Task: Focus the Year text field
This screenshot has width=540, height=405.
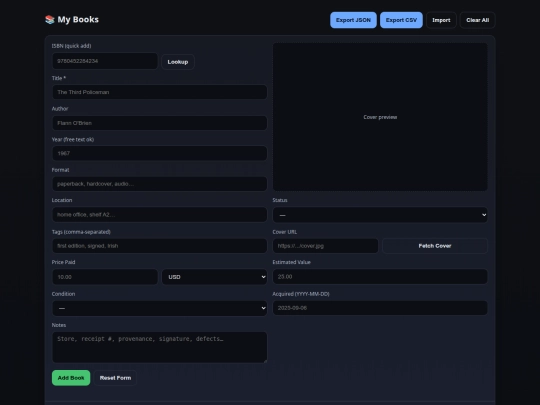Action: coord(159,153)
